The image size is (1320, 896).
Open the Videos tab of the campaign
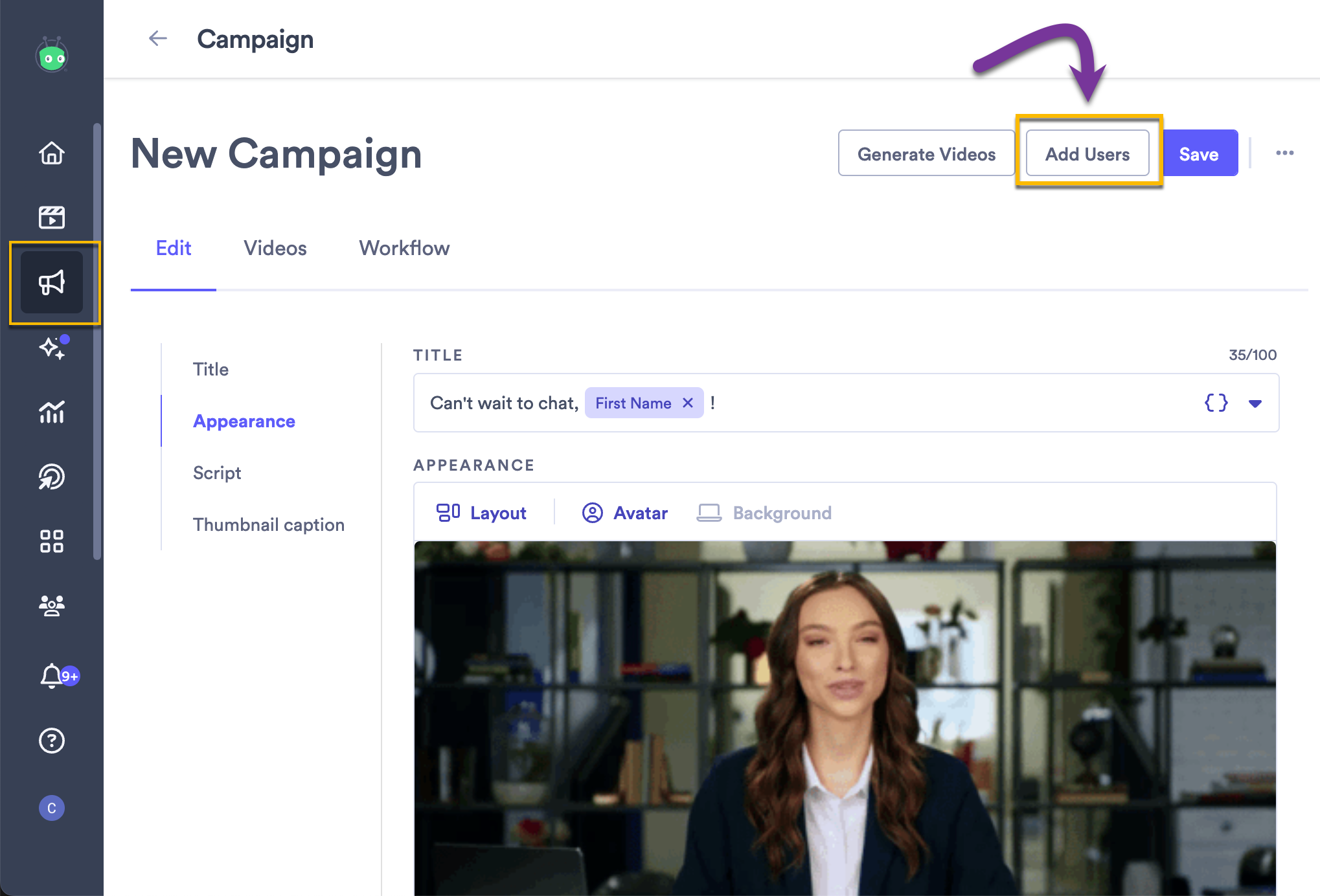(x=275, y=248)
